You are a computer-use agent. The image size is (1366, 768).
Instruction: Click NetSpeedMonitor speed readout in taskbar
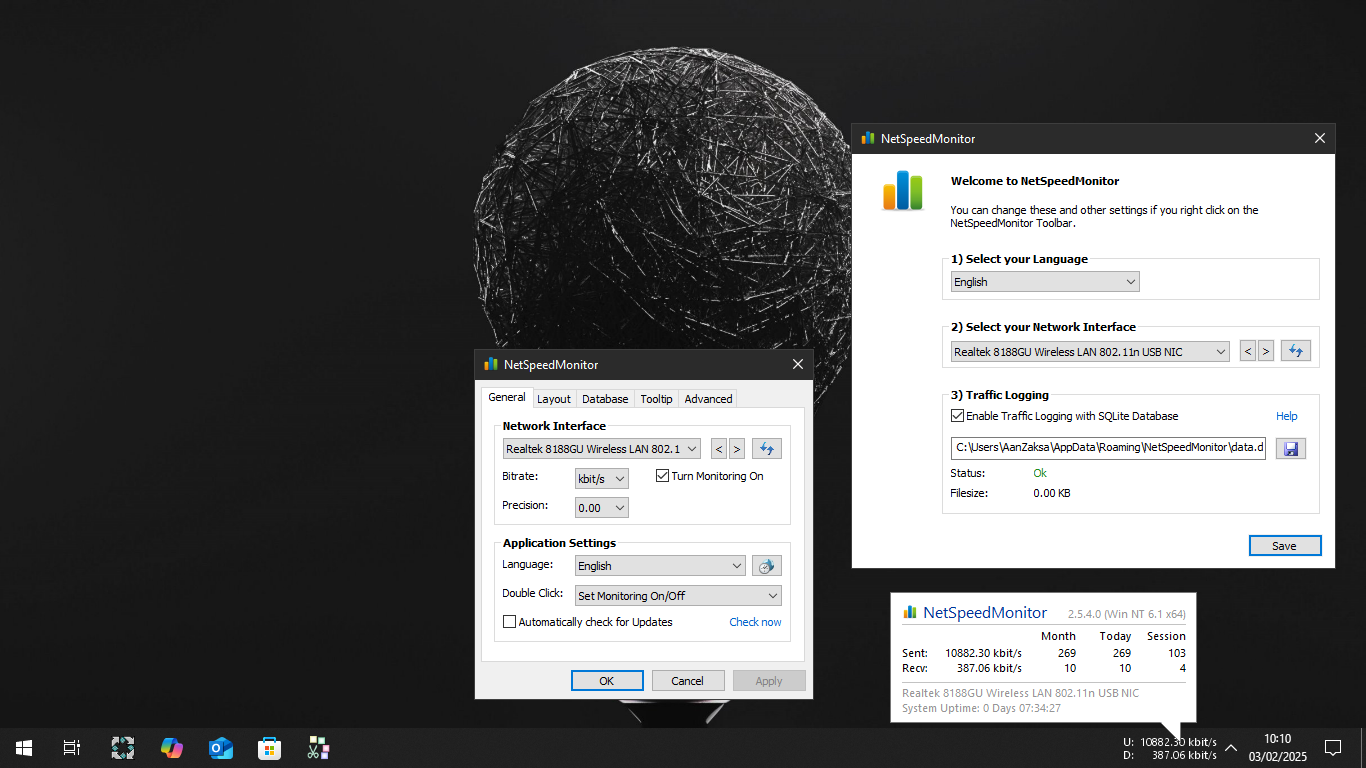pyautogui.click(x=1170, y=749)
